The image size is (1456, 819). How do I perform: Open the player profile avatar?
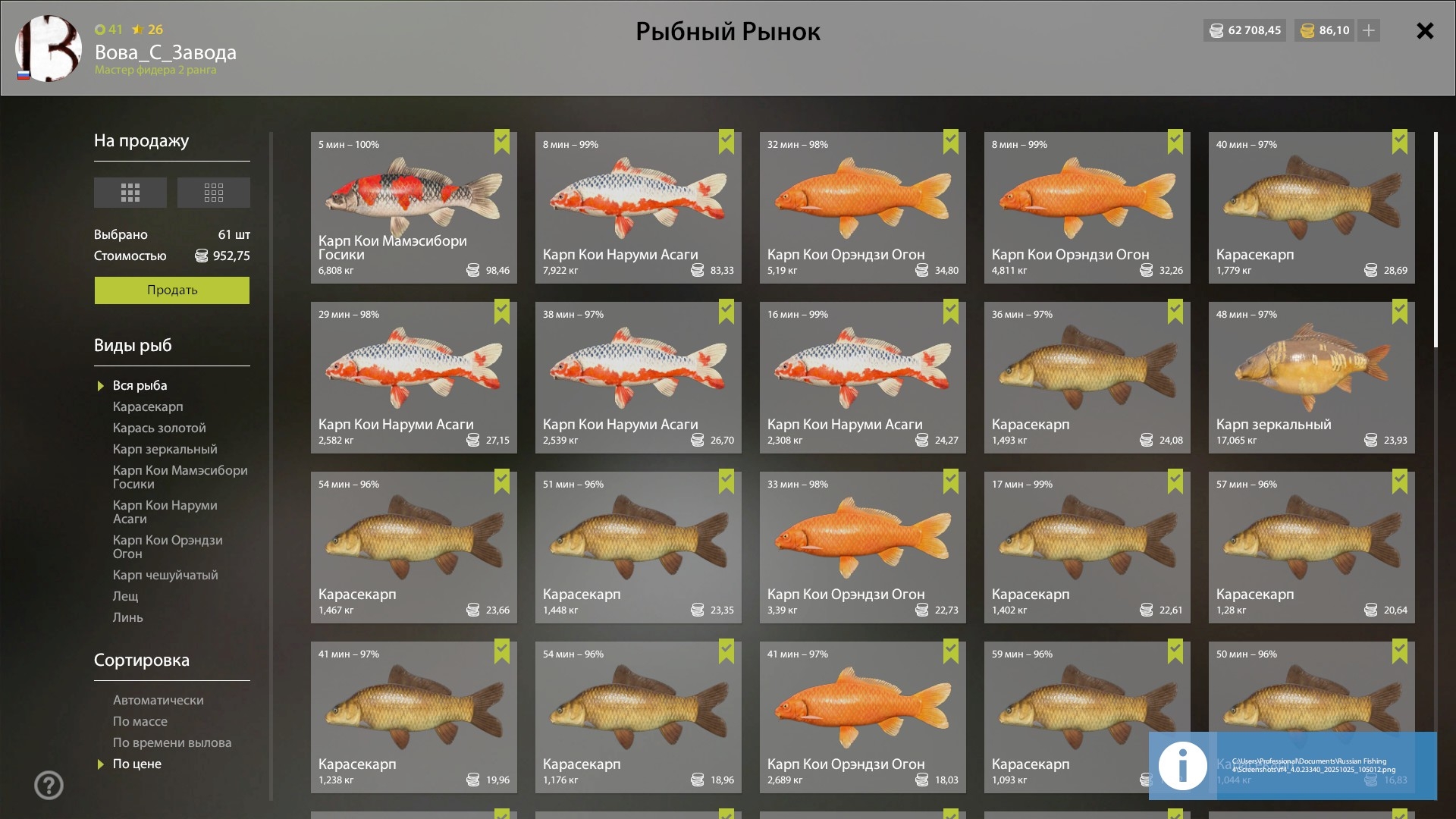tap(48, 49)
